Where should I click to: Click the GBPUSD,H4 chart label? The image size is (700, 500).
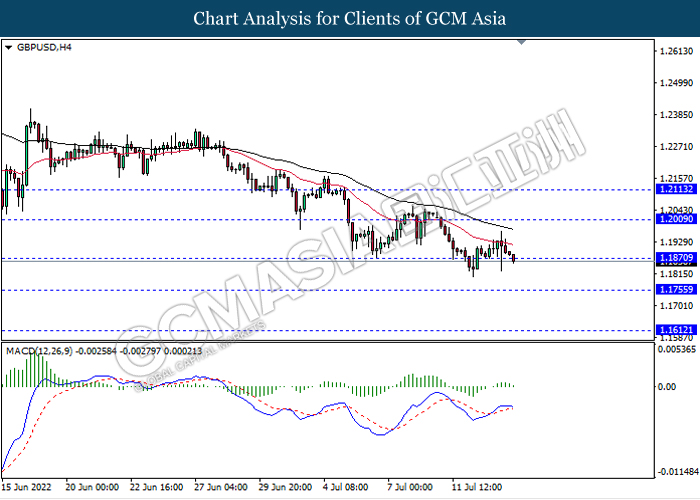[44, 47]
